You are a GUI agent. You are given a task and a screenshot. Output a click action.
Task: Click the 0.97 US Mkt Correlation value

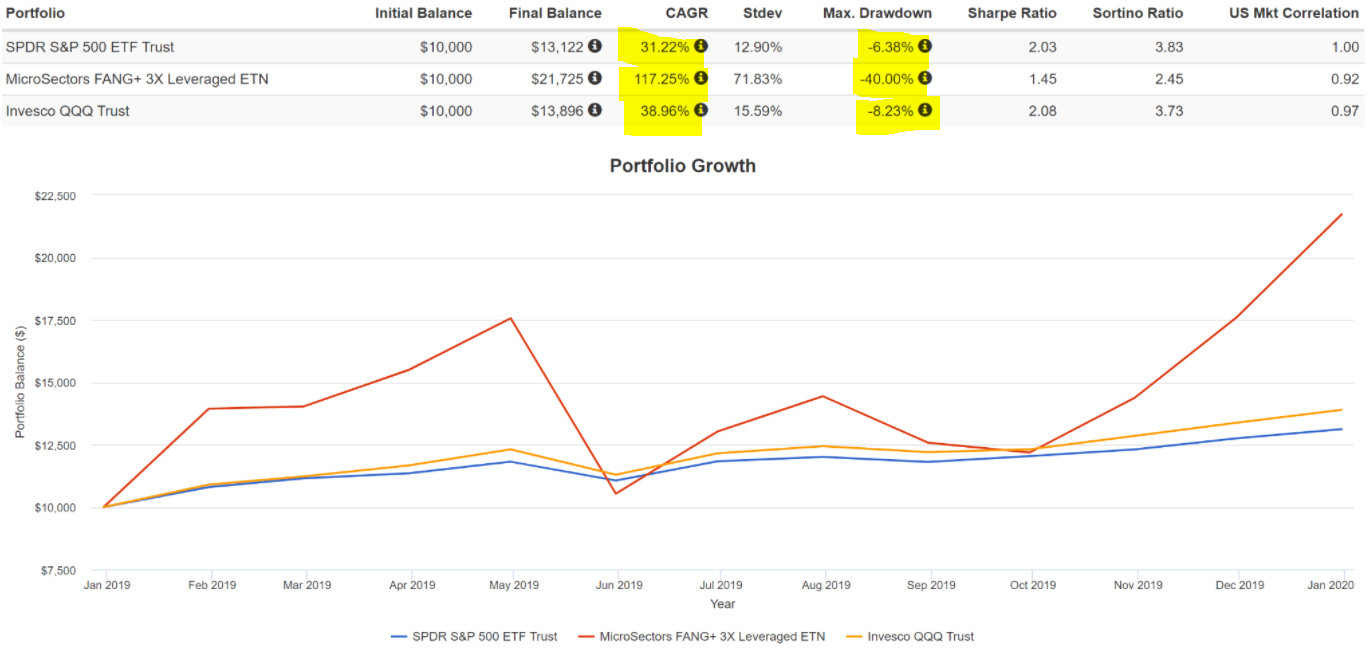[x=1345, y=111]
